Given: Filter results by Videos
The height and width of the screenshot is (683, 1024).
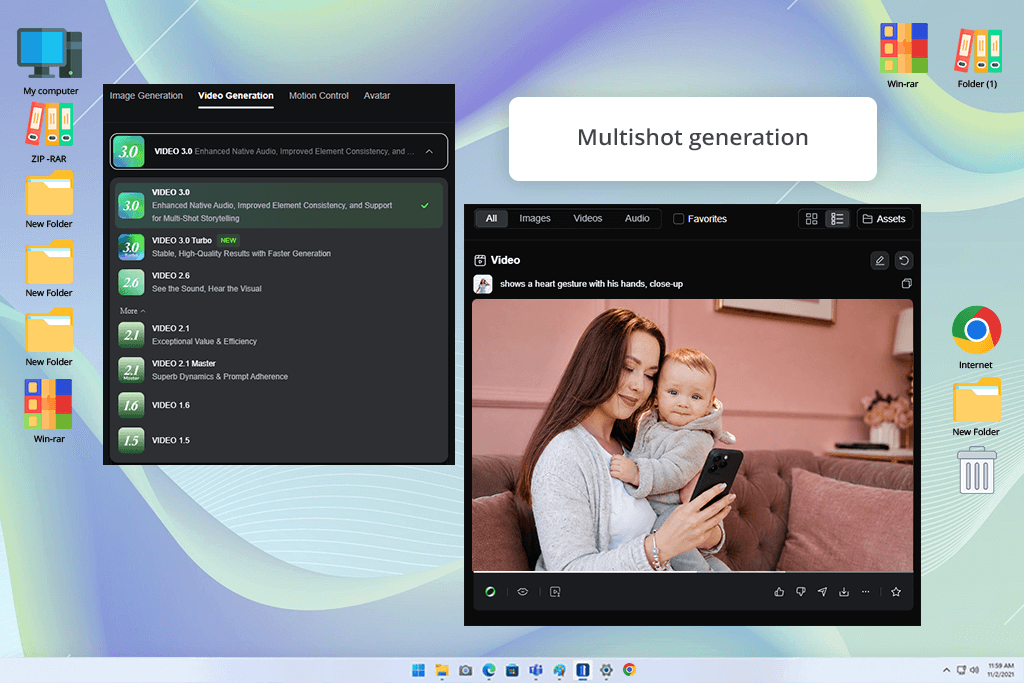Looking at the screenshot, I should click(588, 219).
